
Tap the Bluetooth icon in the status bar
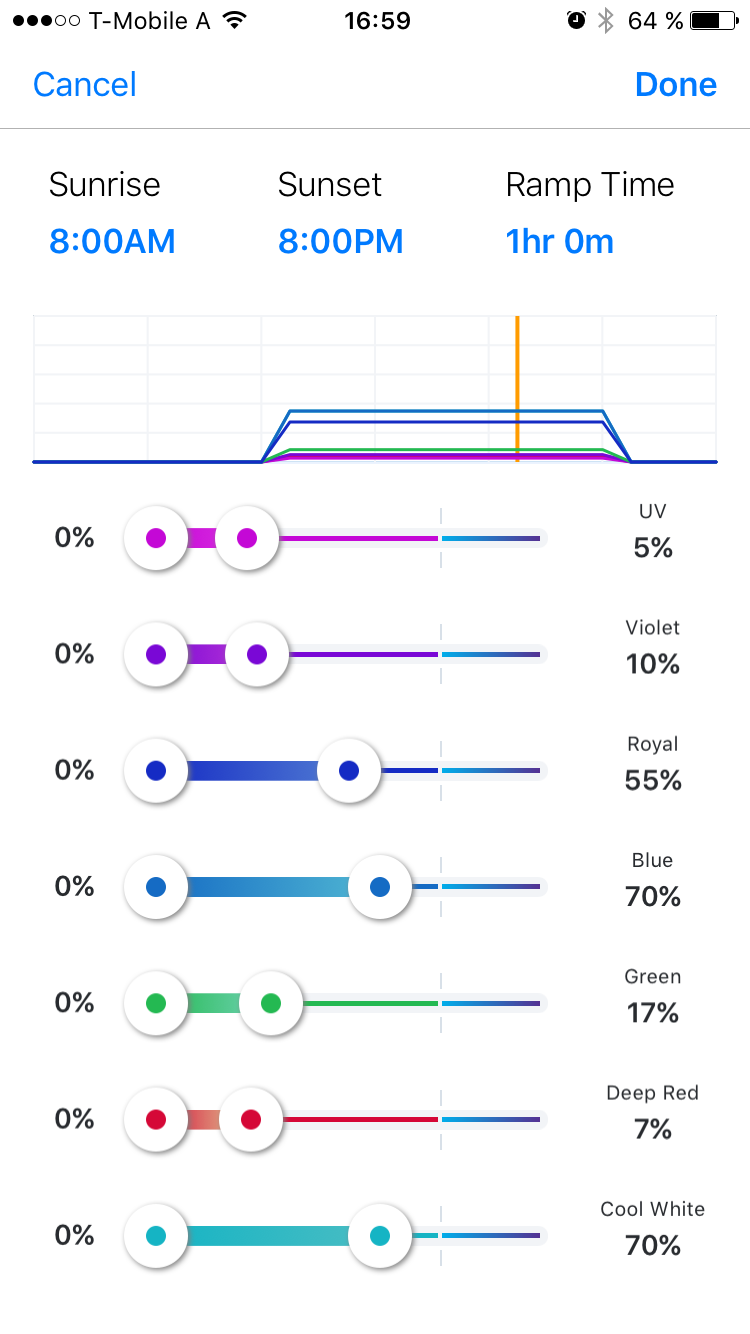point(605,21)
